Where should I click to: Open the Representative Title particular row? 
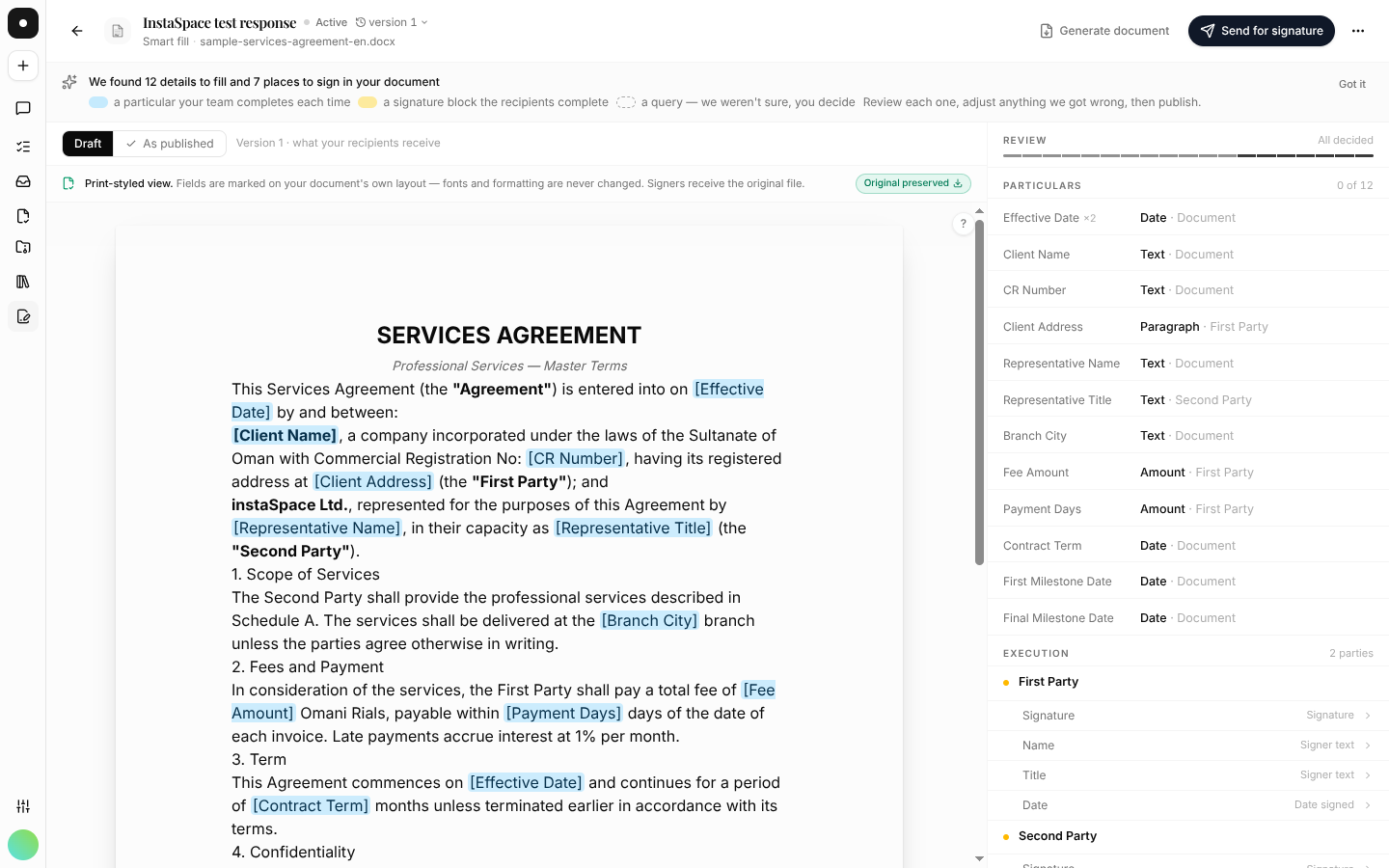coord(1188,400)
